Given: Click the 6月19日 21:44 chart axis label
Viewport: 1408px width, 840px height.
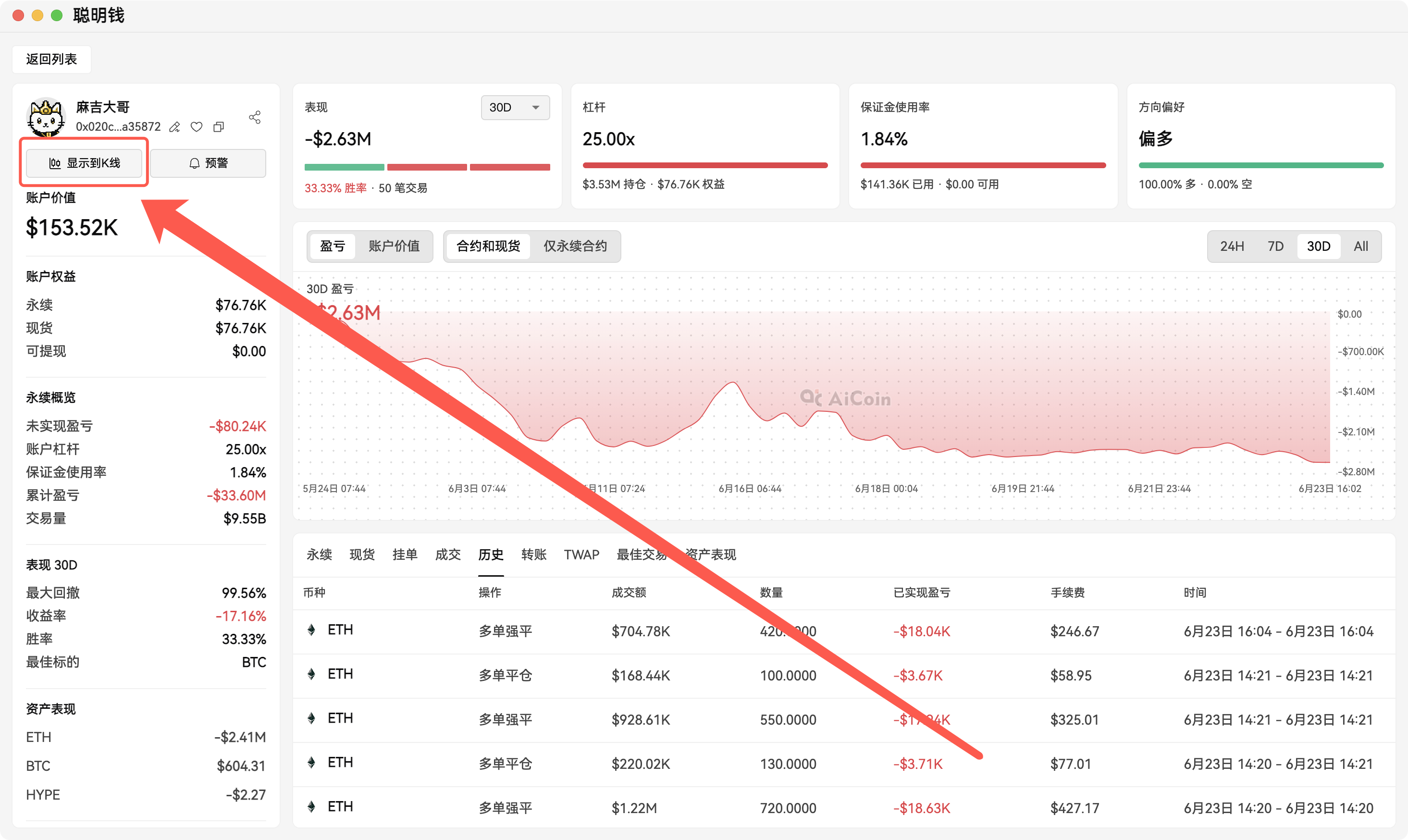Looking at the screenshot, I should (1023, 489).
